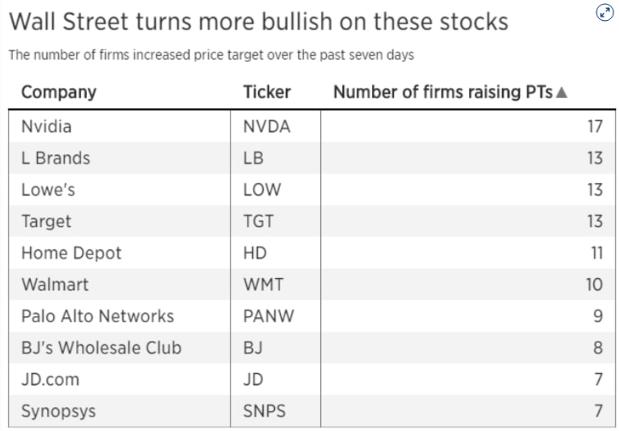Click the expand fullscreen icon
Viewport: 619px width, 431px height.
click(x=603, y=13)
